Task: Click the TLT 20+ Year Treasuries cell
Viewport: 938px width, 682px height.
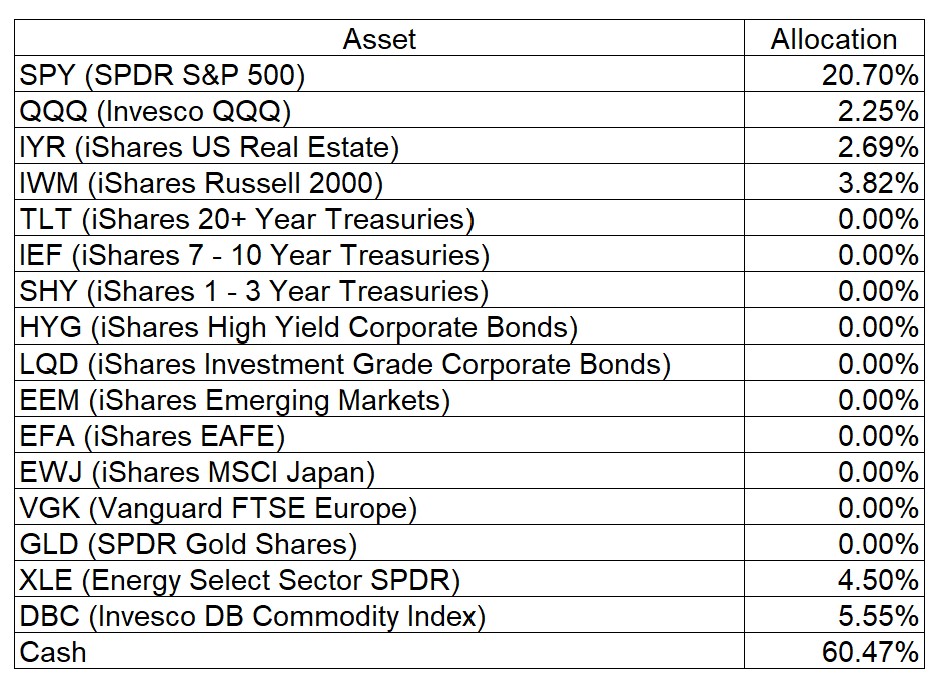Action: click(247, 219)
